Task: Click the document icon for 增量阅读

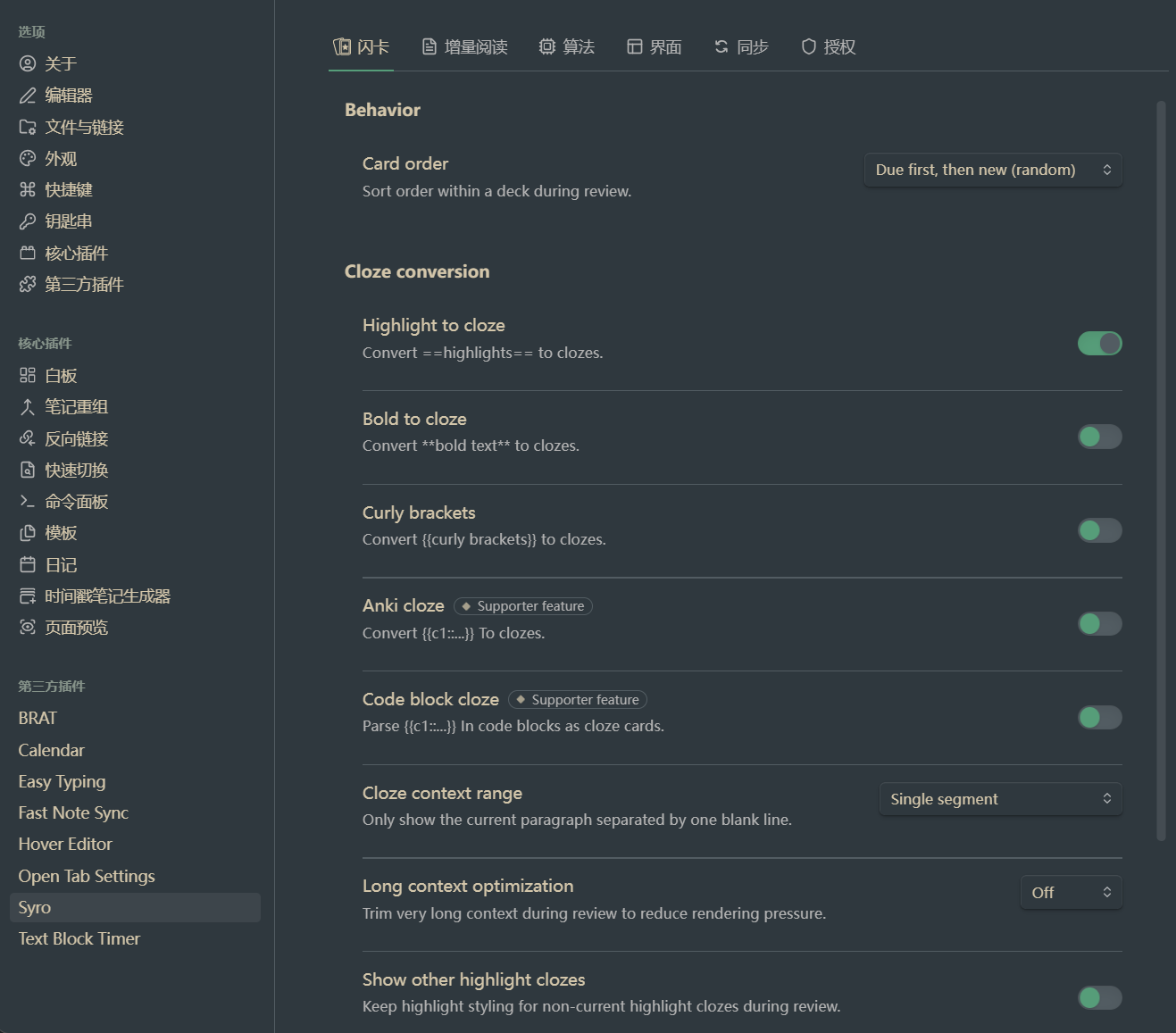Action: [x=430, y=46]
